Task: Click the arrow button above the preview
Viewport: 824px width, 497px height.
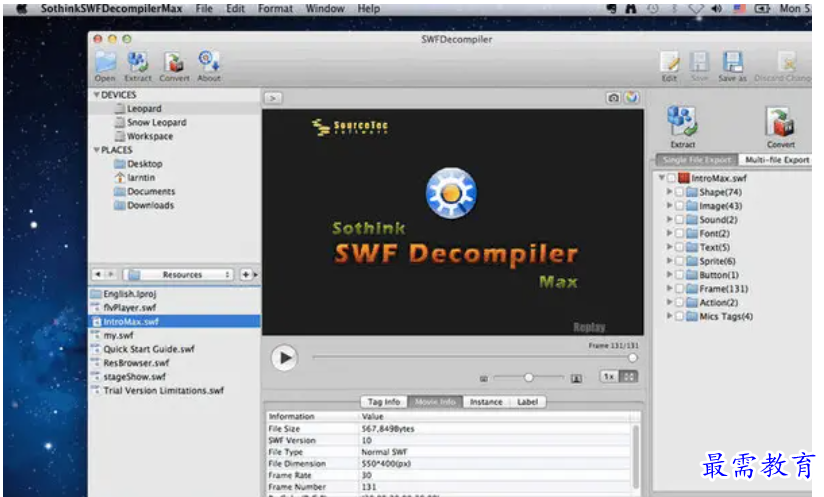Action: pos(273,98)
